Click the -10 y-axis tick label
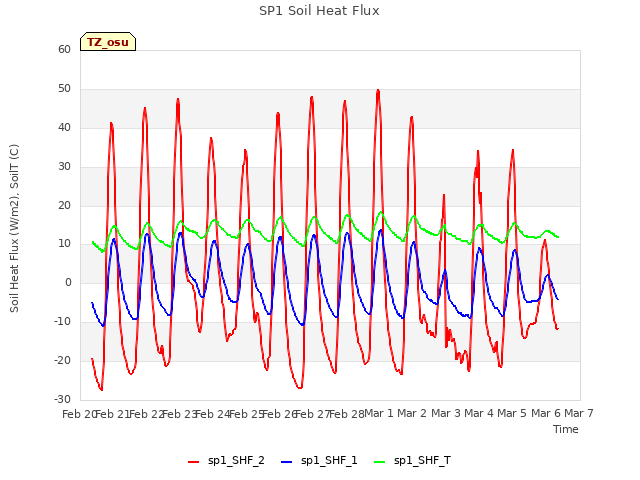Viewport: 640px width, 480px height. click(x=62, y=321)
